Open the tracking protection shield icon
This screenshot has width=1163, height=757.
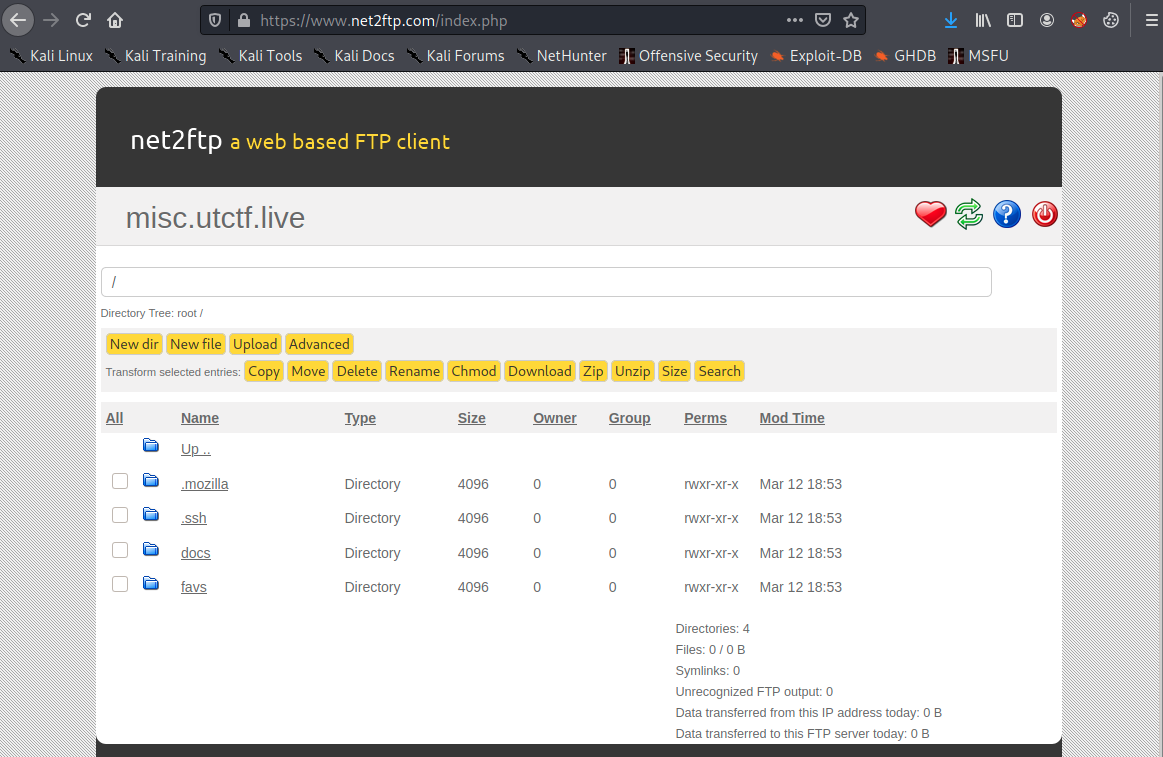click(215, 20)
